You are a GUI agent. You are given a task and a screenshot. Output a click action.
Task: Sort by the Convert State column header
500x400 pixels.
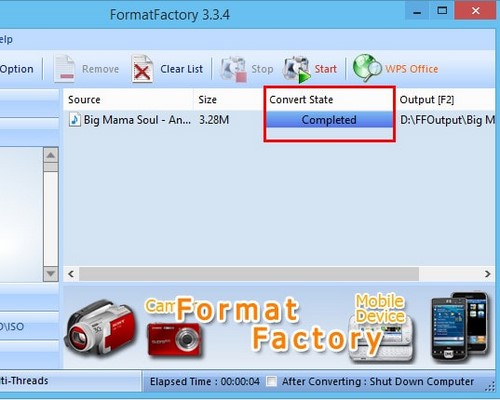[x=329, y=100]
